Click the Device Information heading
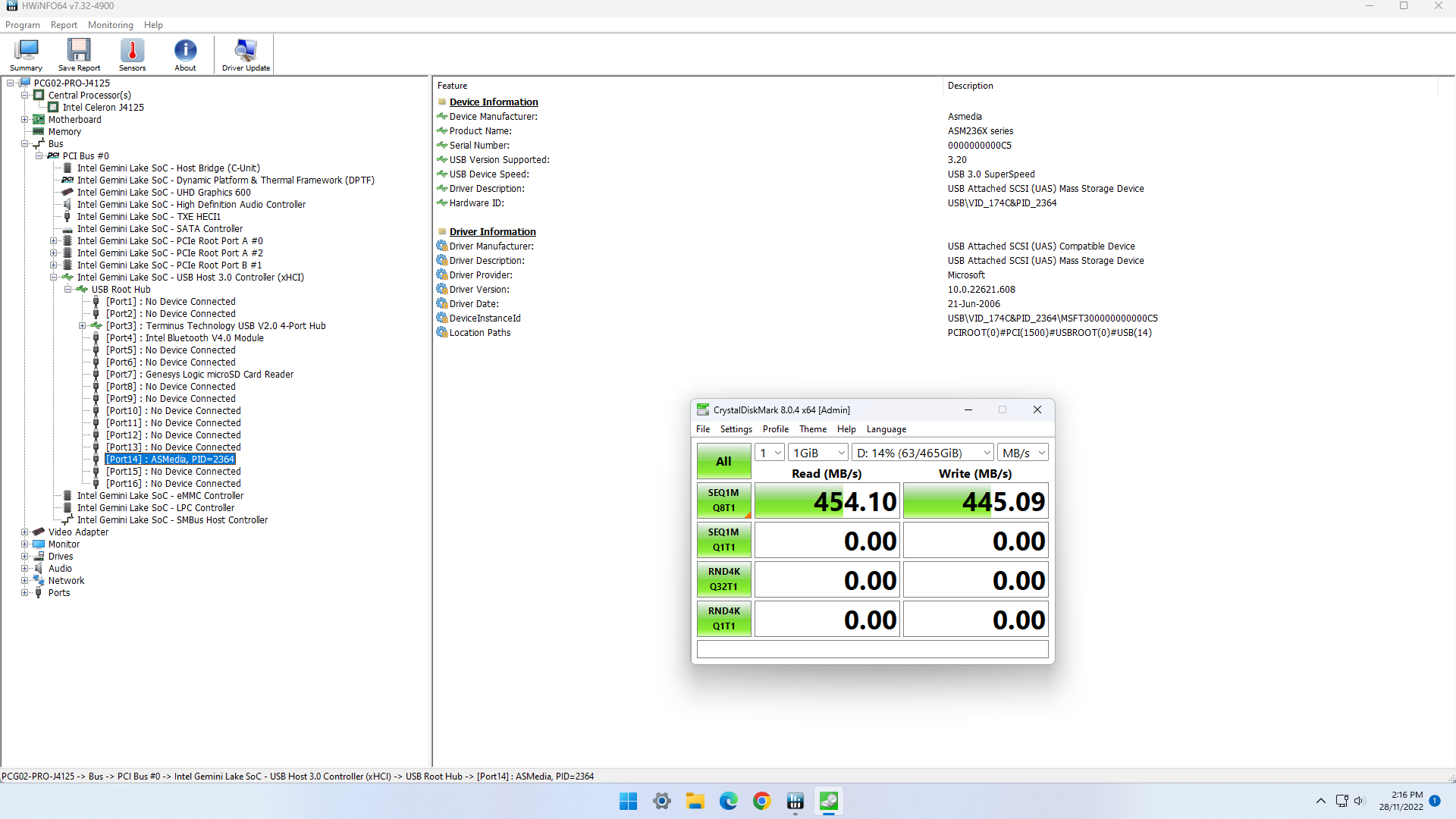The height and width of the screenshot is (819, 1456). [494, 102]
